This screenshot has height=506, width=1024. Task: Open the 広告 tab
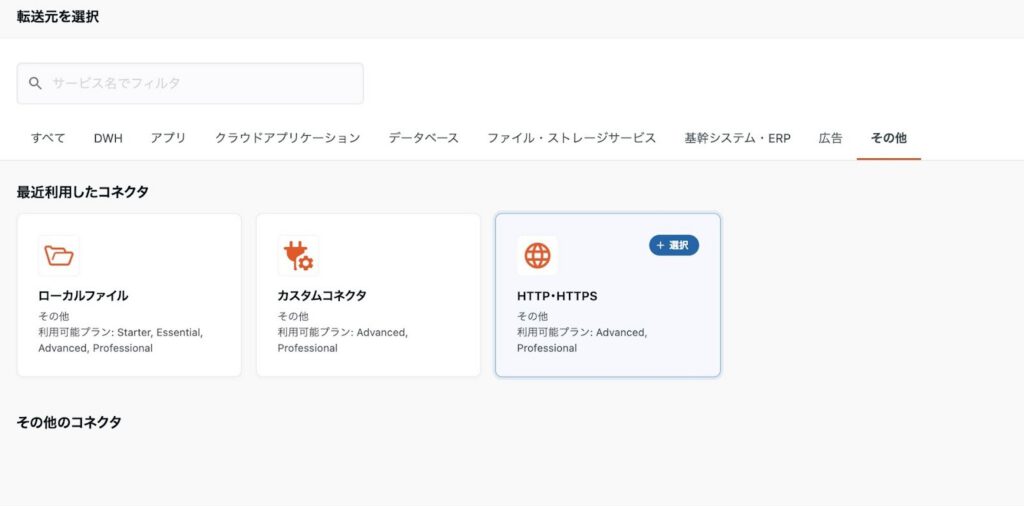[830, 138]
